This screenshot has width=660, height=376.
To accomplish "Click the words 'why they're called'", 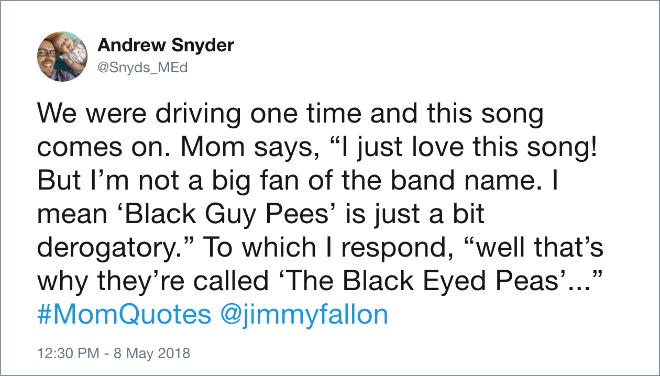I will [x=152, y=281].
